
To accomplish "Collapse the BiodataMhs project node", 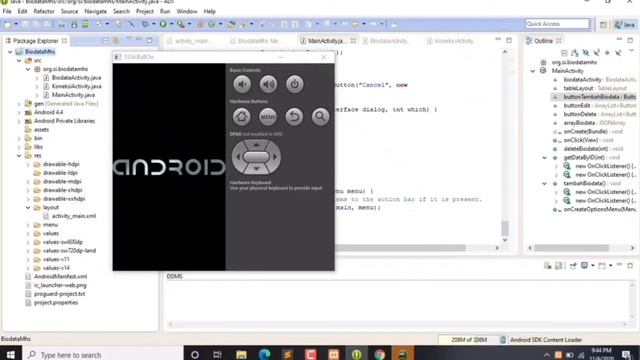I will 10,52.
